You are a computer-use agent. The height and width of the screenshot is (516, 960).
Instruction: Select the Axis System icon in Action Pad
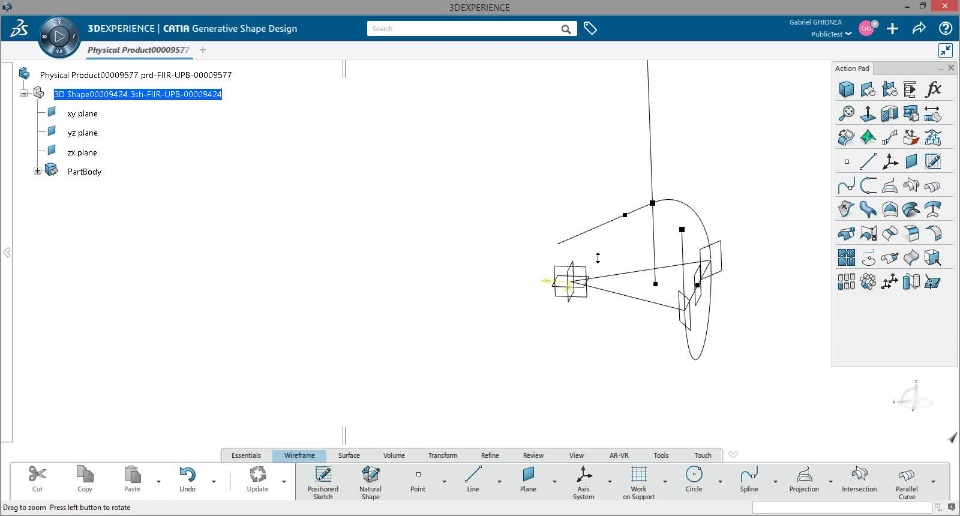[x=890, y=162]
